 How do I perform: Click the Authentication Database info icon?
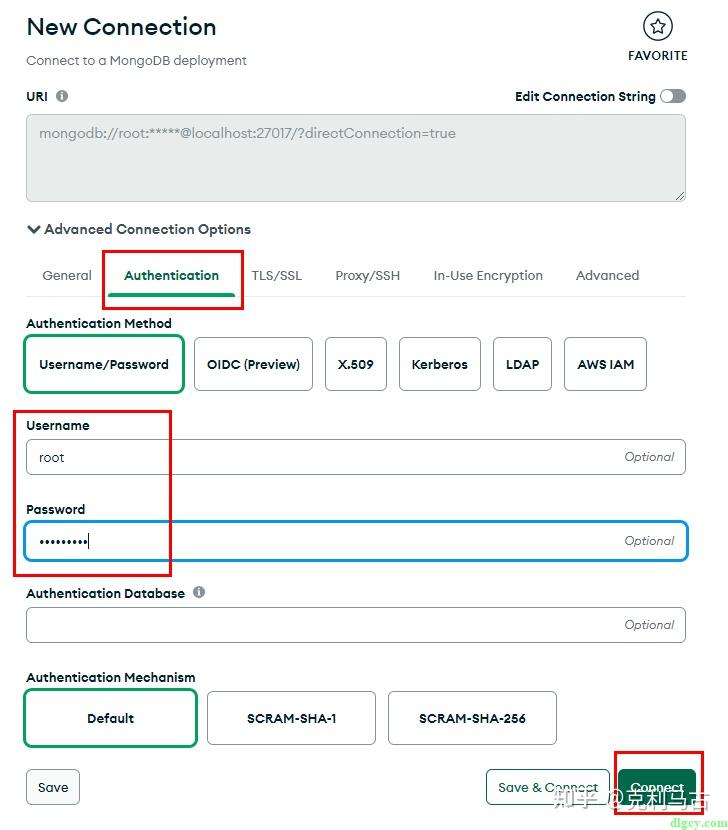[198, 593]
